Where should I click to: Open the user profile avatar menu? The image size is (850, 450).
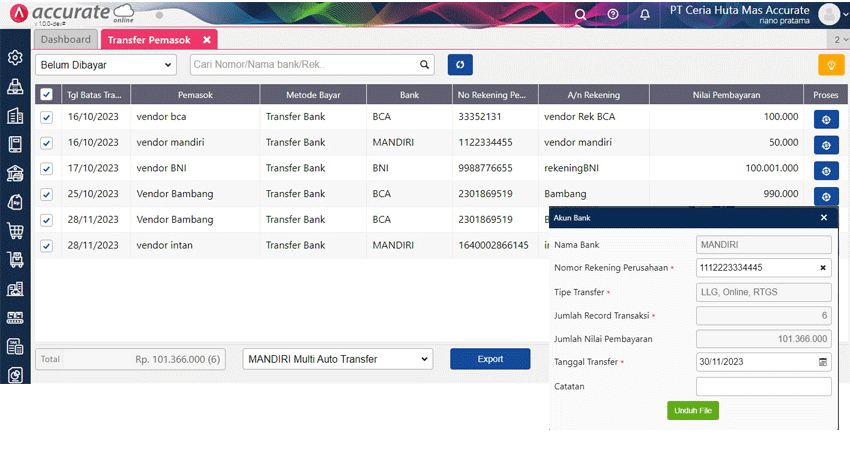(829, 14)
